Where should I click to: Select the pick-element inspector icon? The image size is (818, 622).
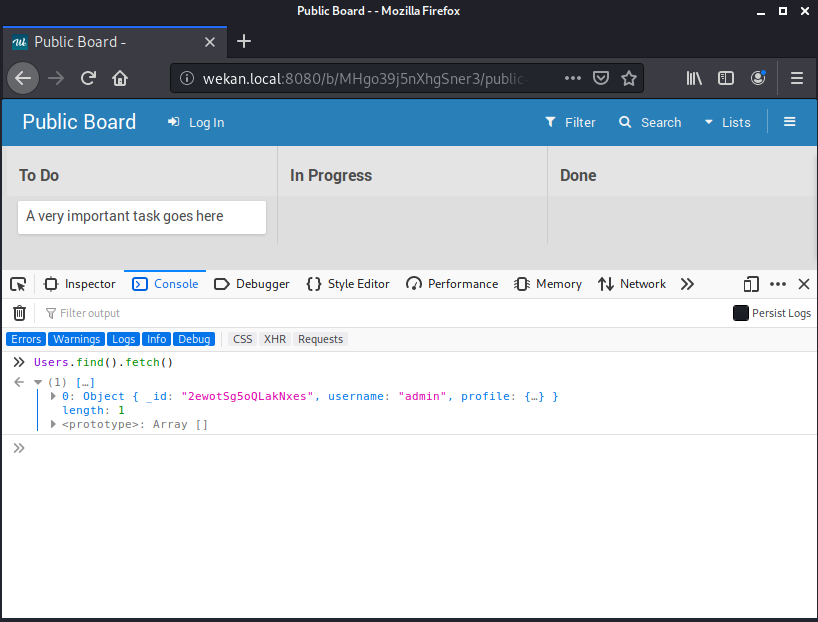17,284
